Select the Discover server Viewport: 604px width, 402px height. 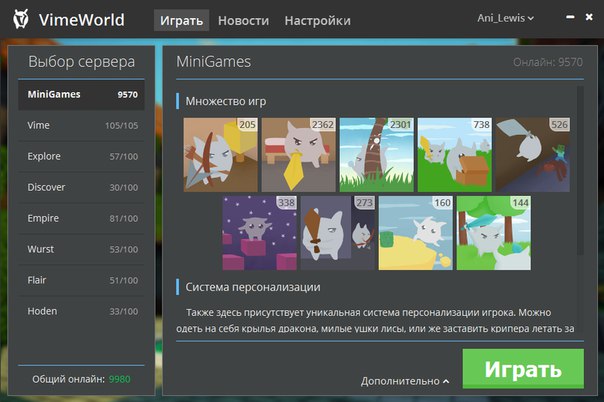(x=81, y=188)
